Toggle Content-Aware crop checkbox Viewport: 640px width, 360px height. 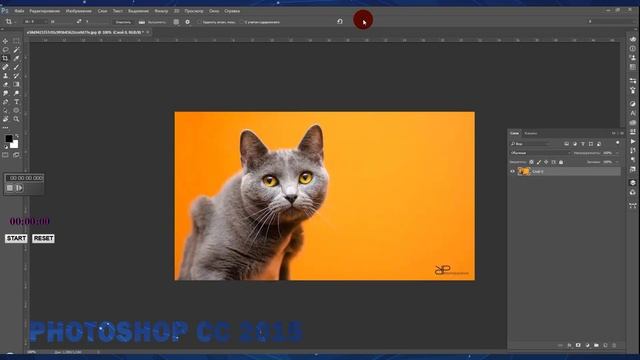click(242, 22)
